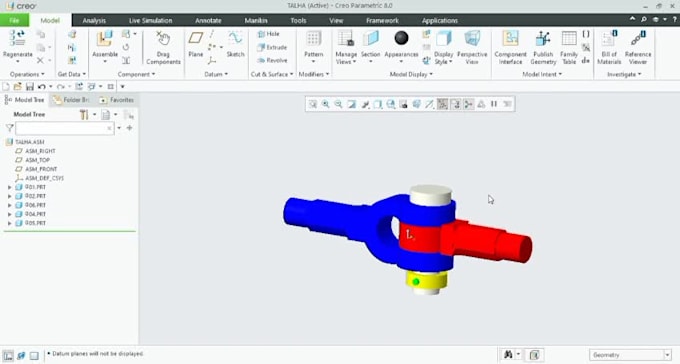This screenshot has height=364, width=680.
Task: Select the Revolve tool
Action: tap(272, 60)
